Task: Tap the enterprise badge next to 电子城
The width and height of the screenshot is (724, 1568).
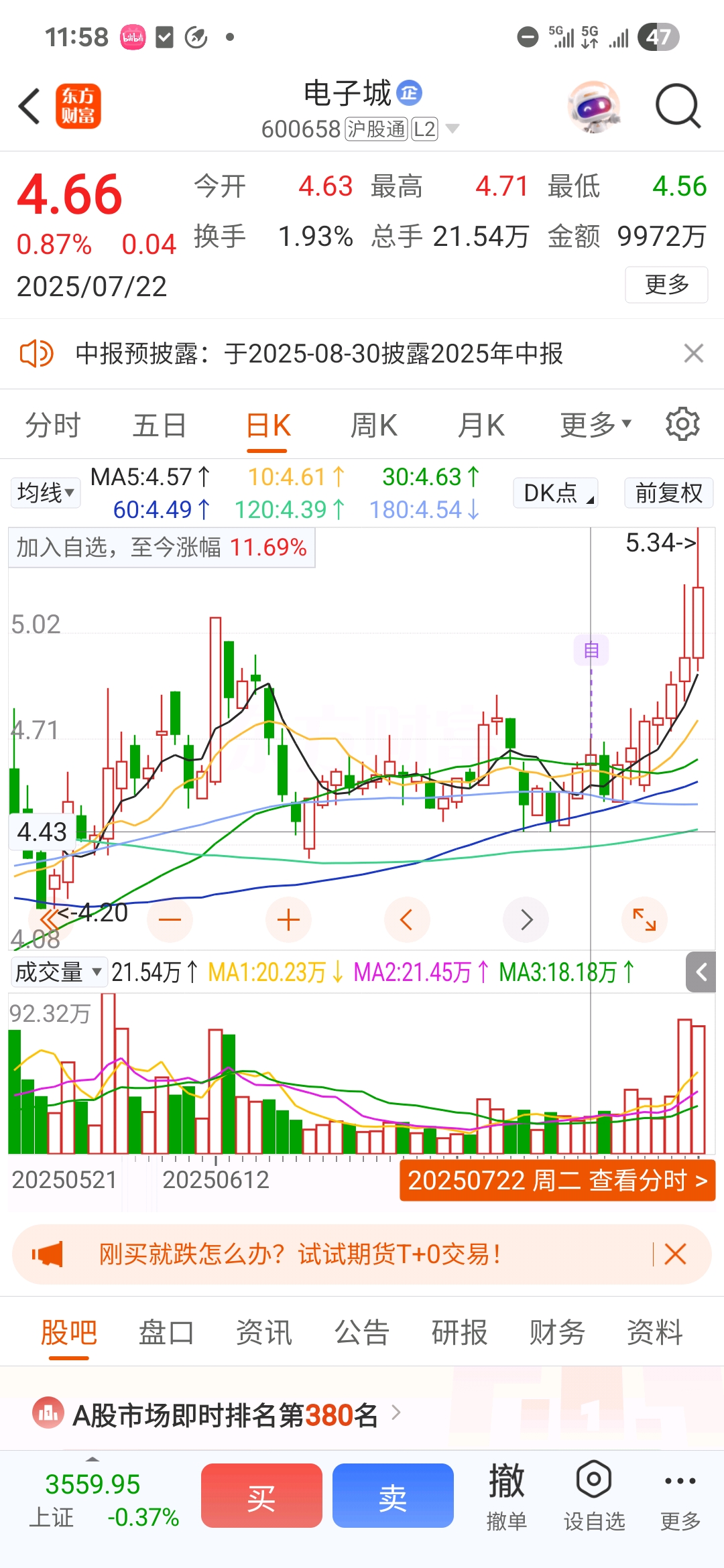Action: coord(409,93)
